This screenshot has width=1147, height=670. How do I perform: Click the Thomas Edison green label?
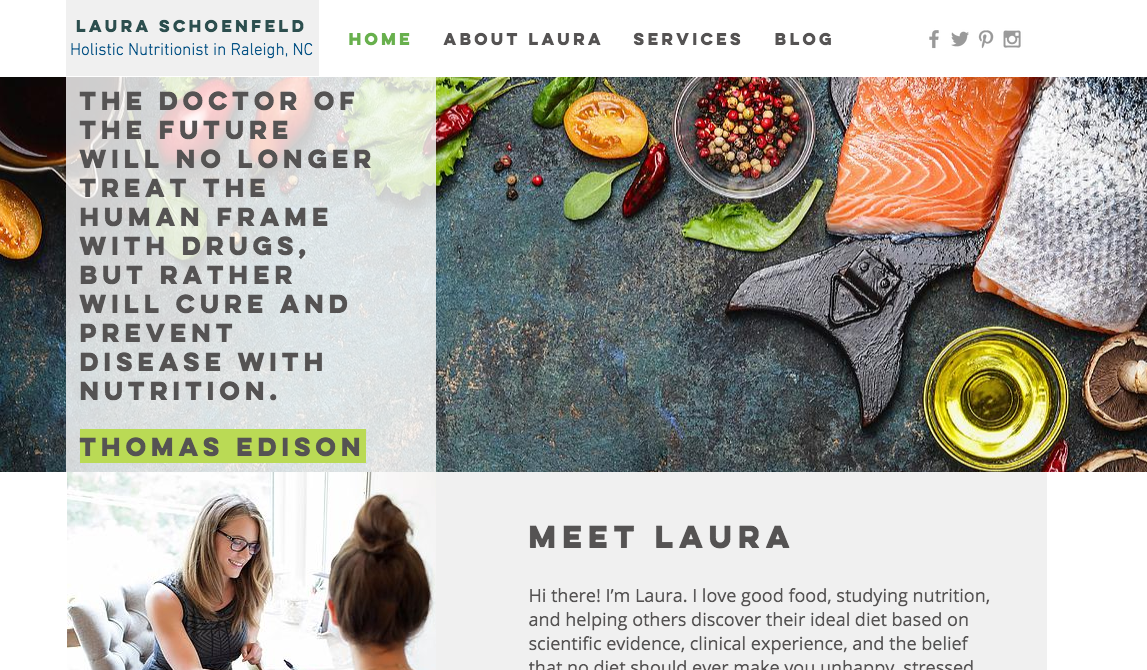click(x=222, y=446)
